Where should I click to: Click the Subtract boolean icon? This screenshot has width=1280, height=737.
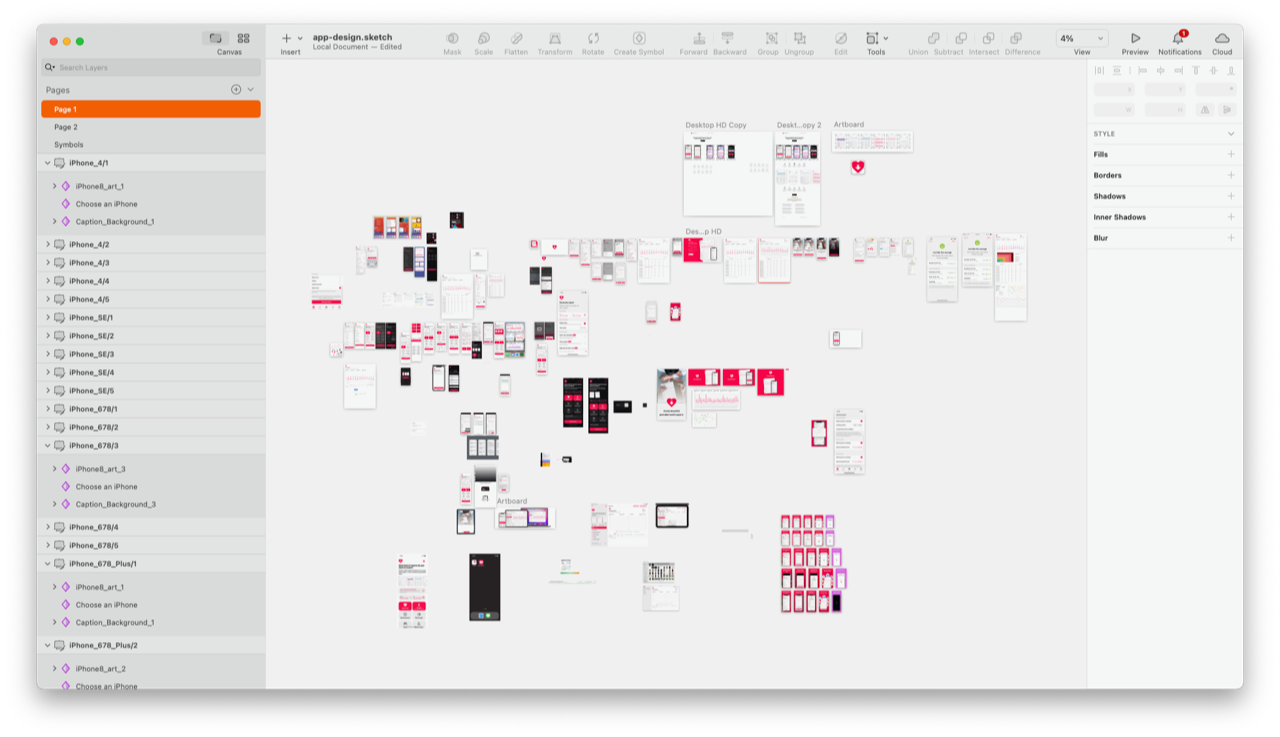click(x=961, y=38)
